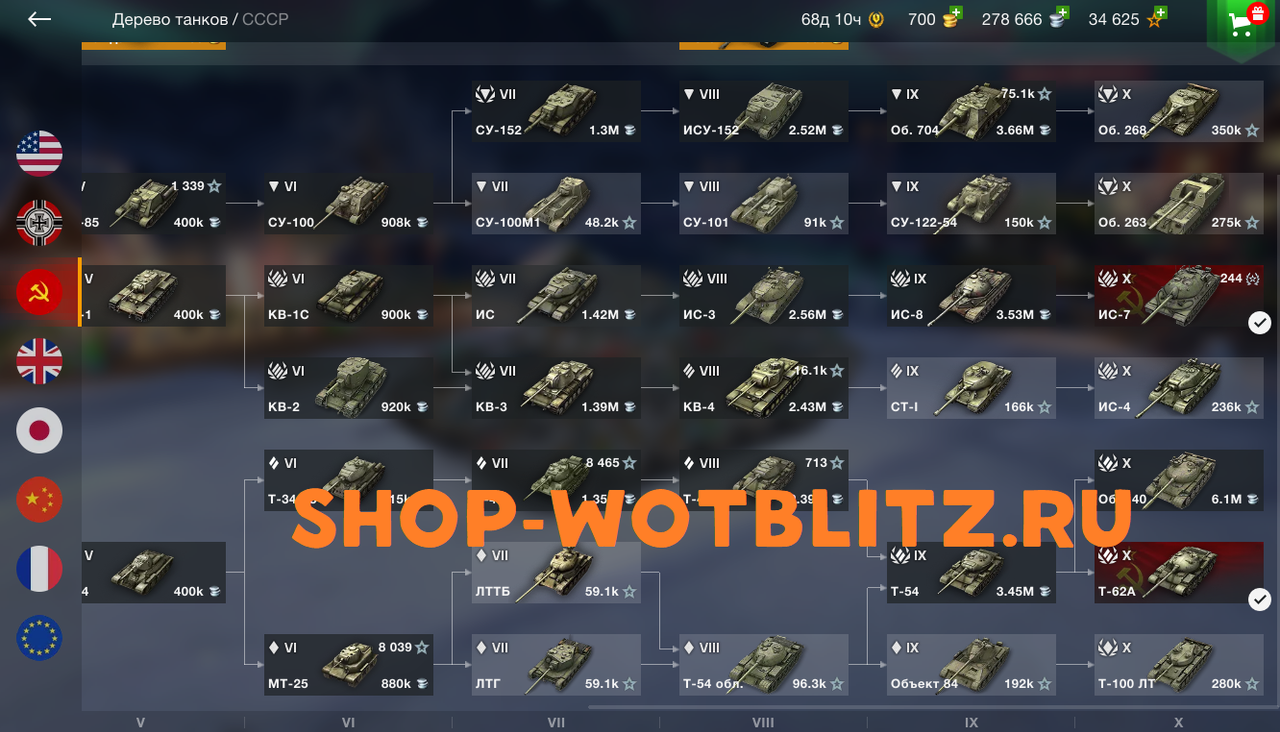Go back with the arrow icon
Viewport: 1280px width, 732px height.
click(x=39, y=19)
